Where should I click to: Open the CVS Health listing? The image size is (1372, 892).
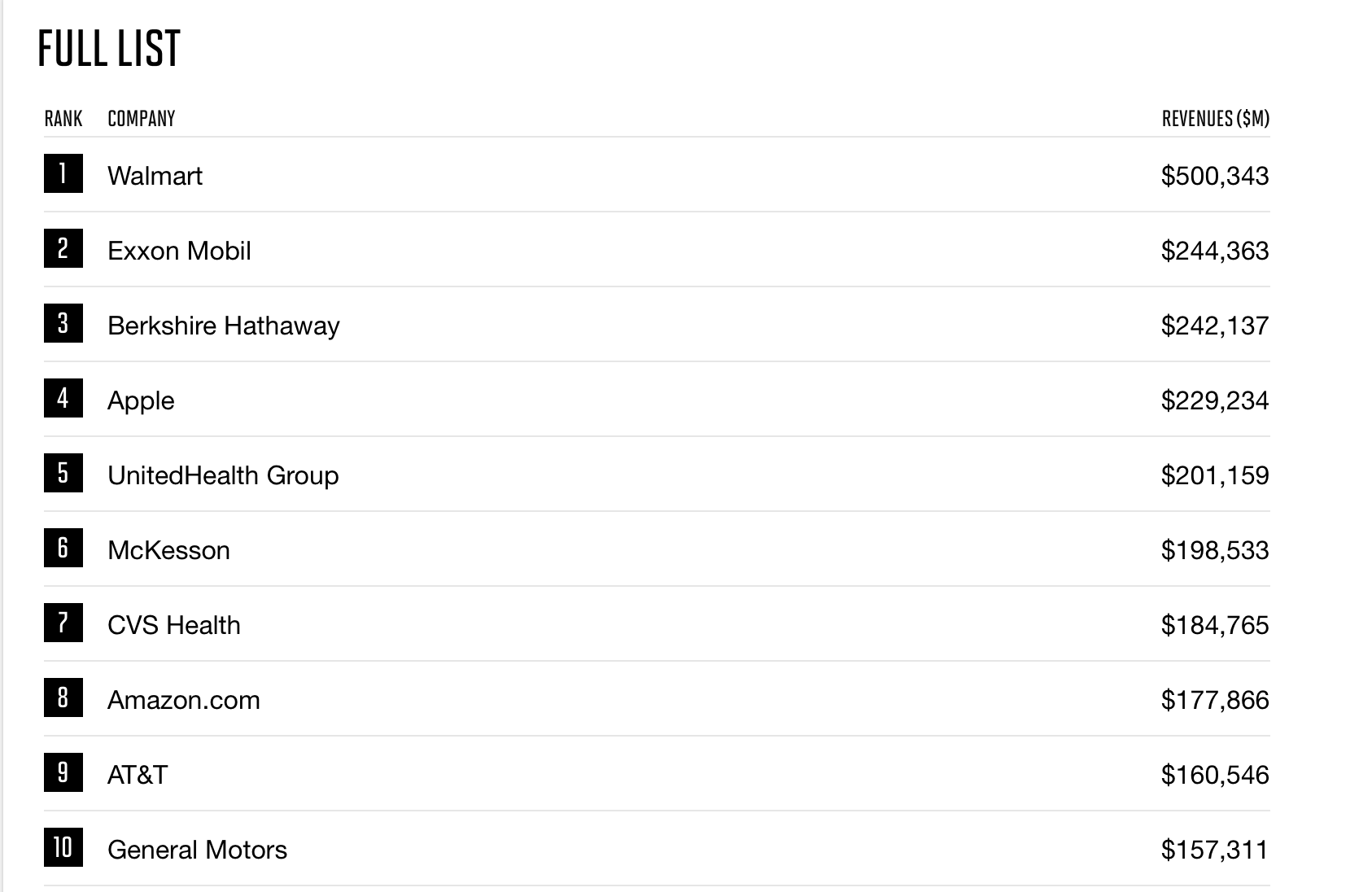[174, 625]
